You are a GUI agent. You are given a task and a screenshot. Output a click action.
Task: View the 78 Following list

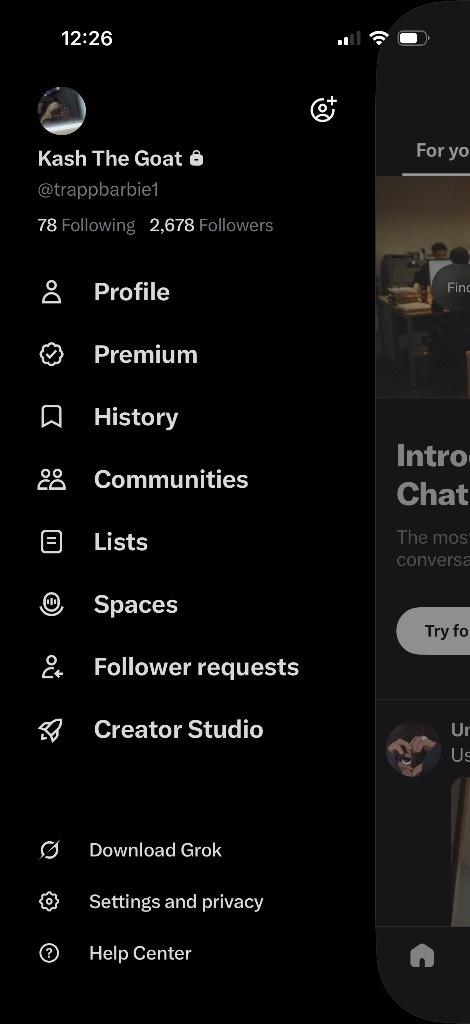tap(86, 225)
